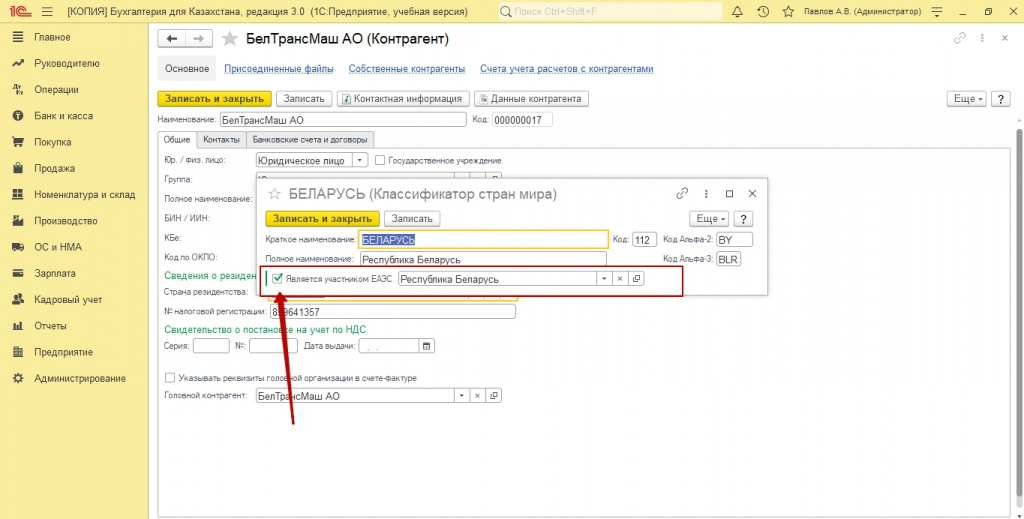Expand Юр. / физ. лицо dropdown
This screenshot has width=1024, height=519.
(x=360, y=160)
